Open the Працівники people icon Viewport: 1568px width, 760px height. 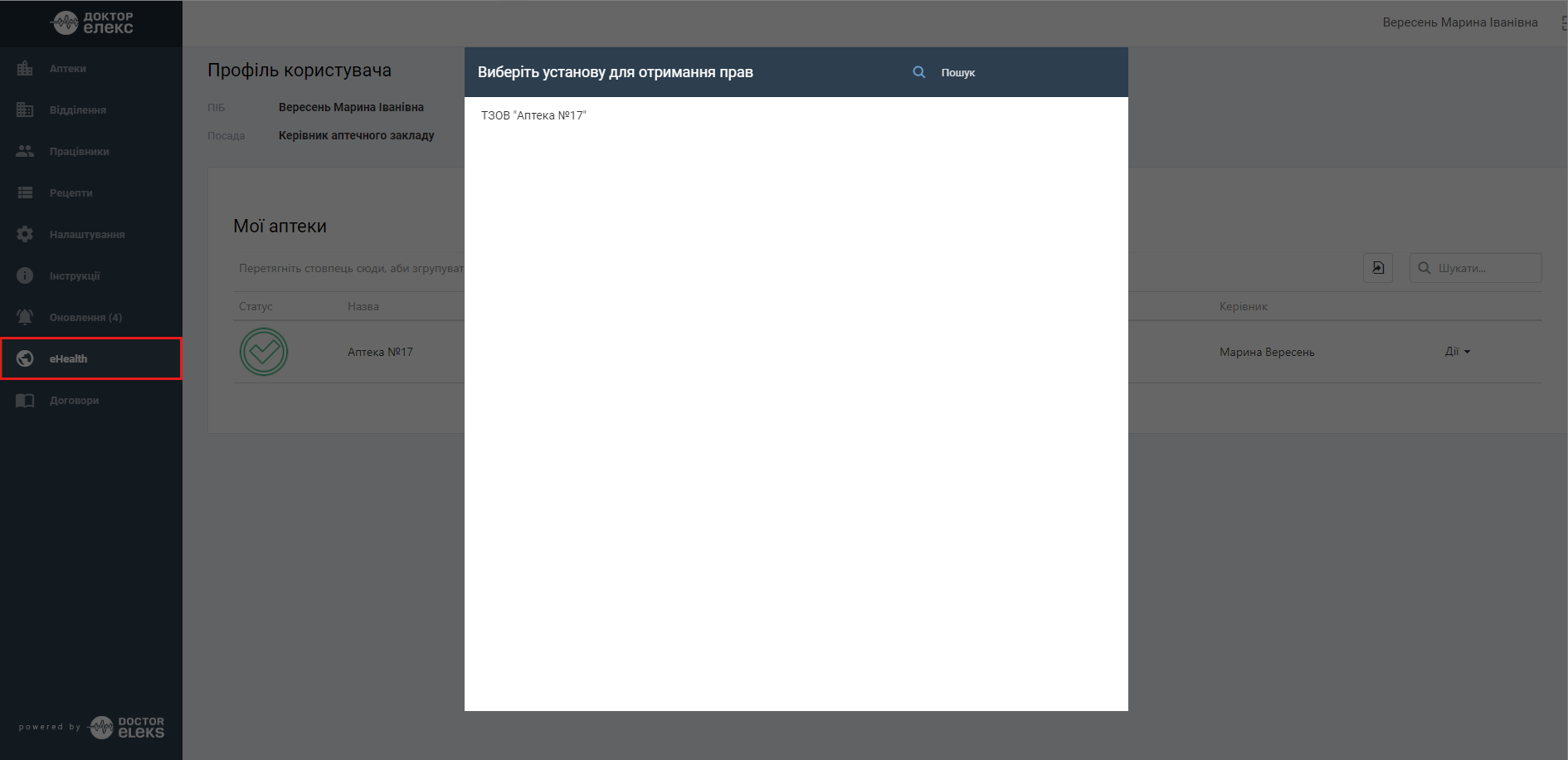coord(25,151)
